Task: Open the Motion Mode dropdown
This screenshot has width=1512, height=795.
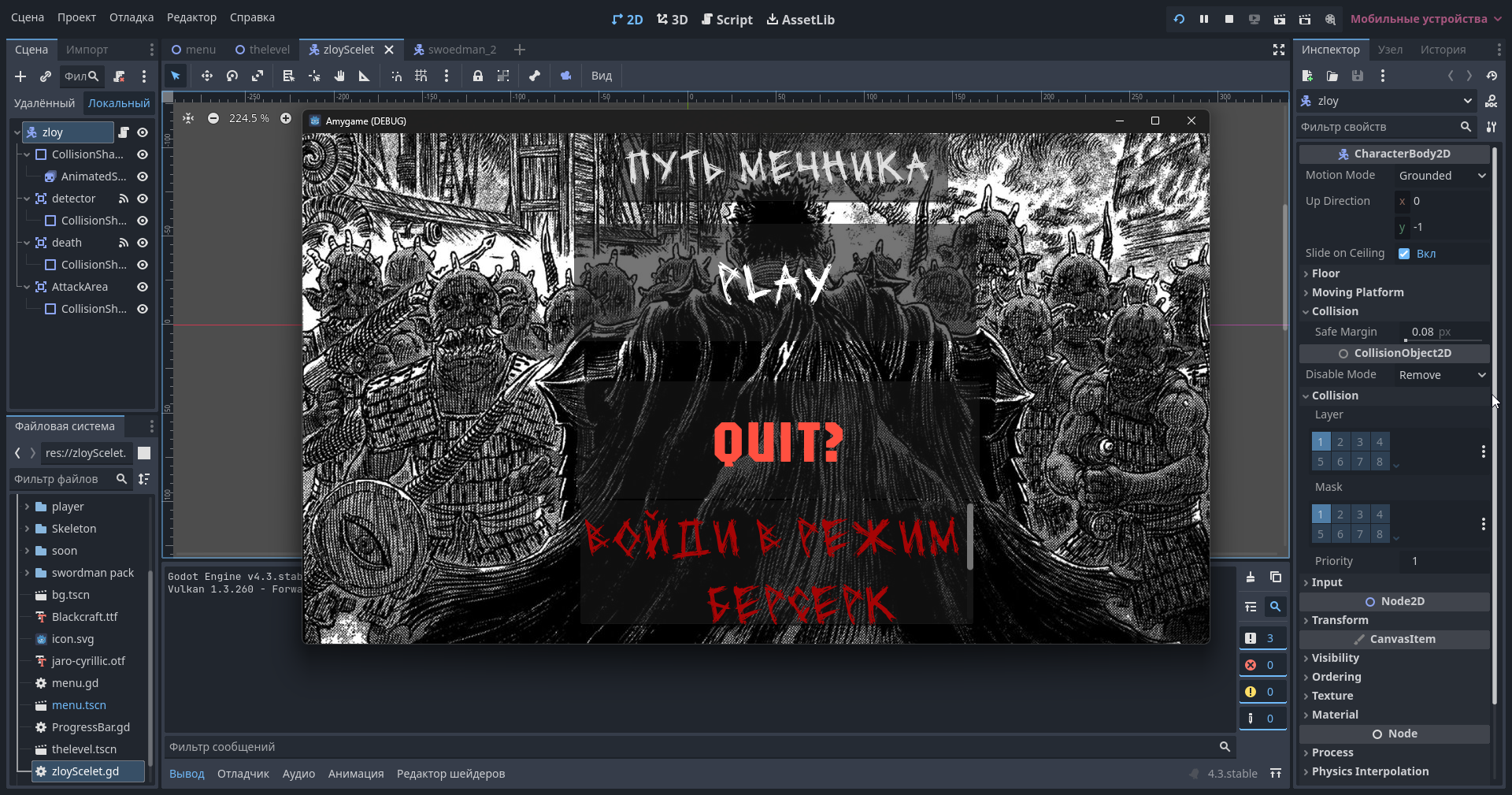Action: 1442,176
